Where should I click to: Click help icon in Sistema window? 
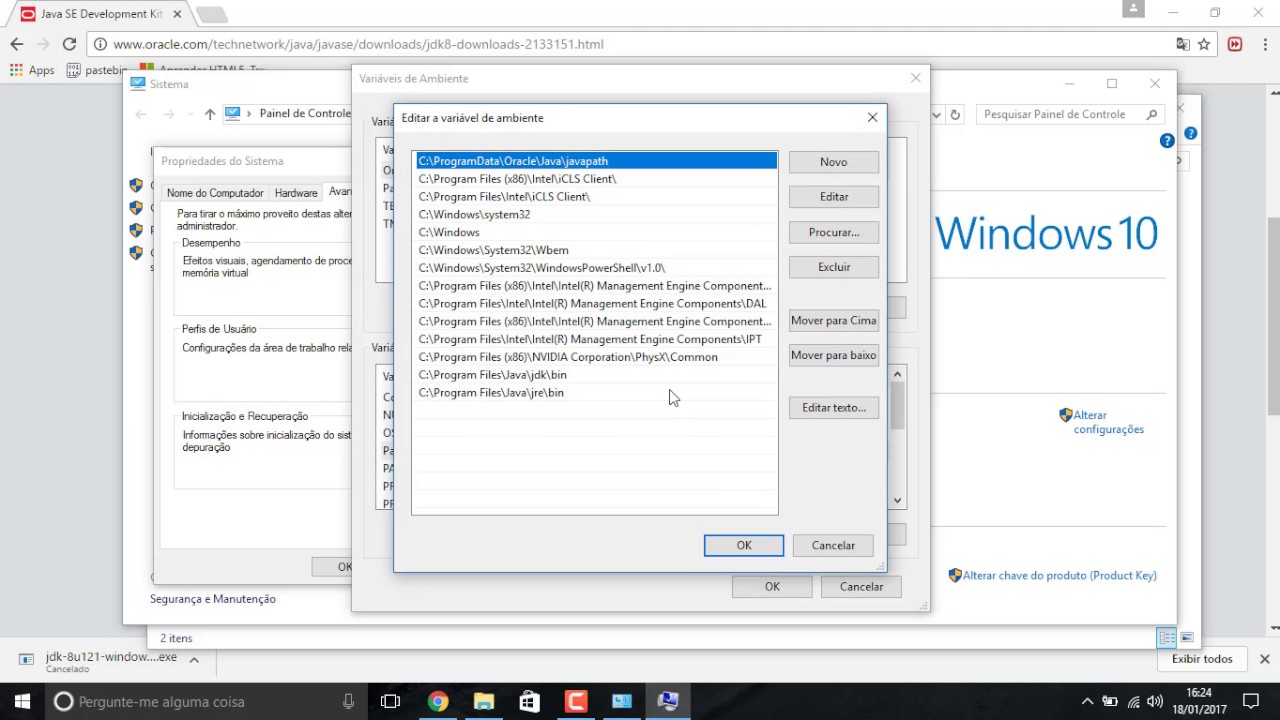[x=1167, y=141]
